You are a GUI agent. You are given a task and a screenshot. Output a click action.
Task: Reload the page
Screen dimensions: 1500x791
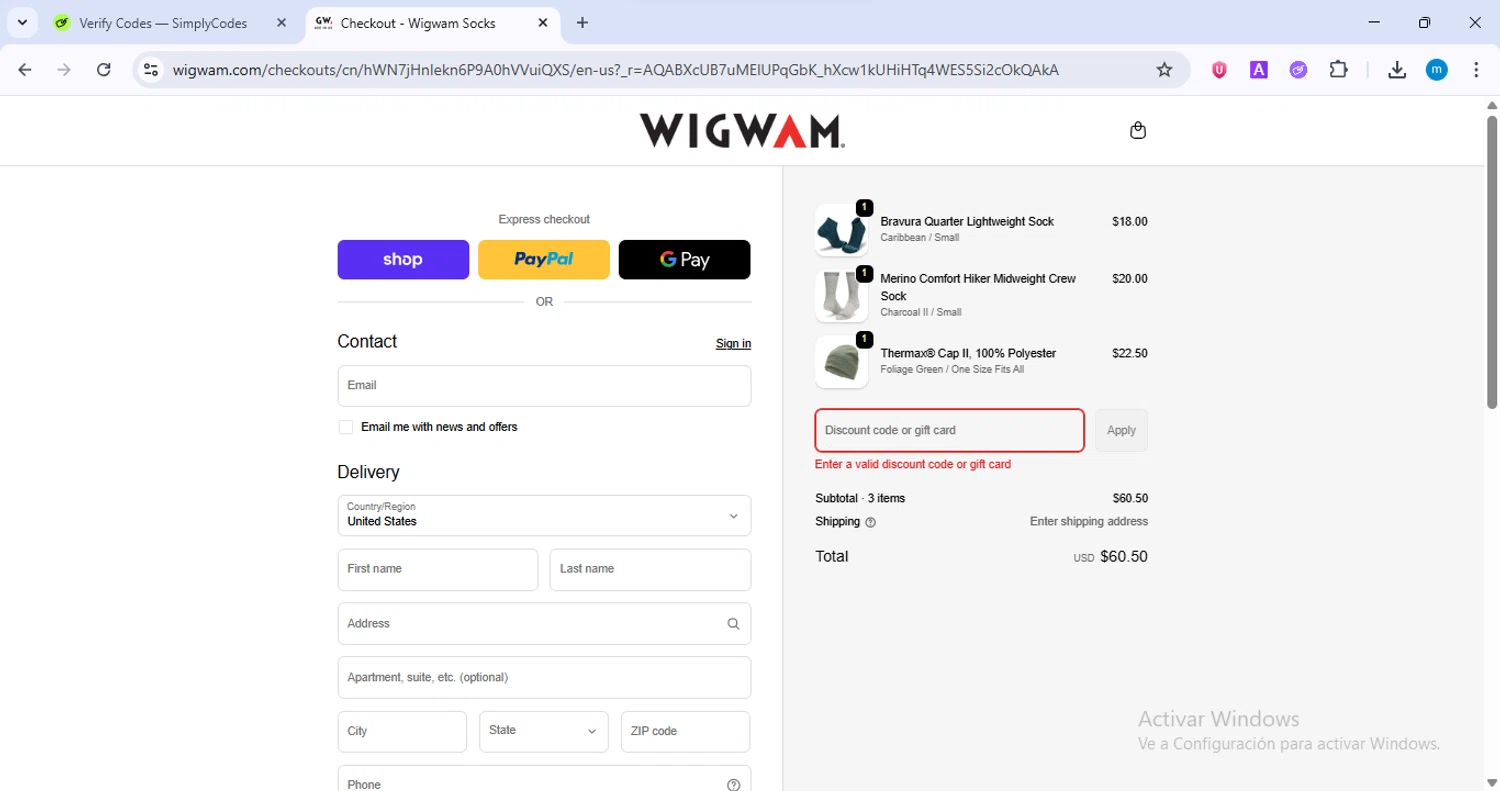104,70
